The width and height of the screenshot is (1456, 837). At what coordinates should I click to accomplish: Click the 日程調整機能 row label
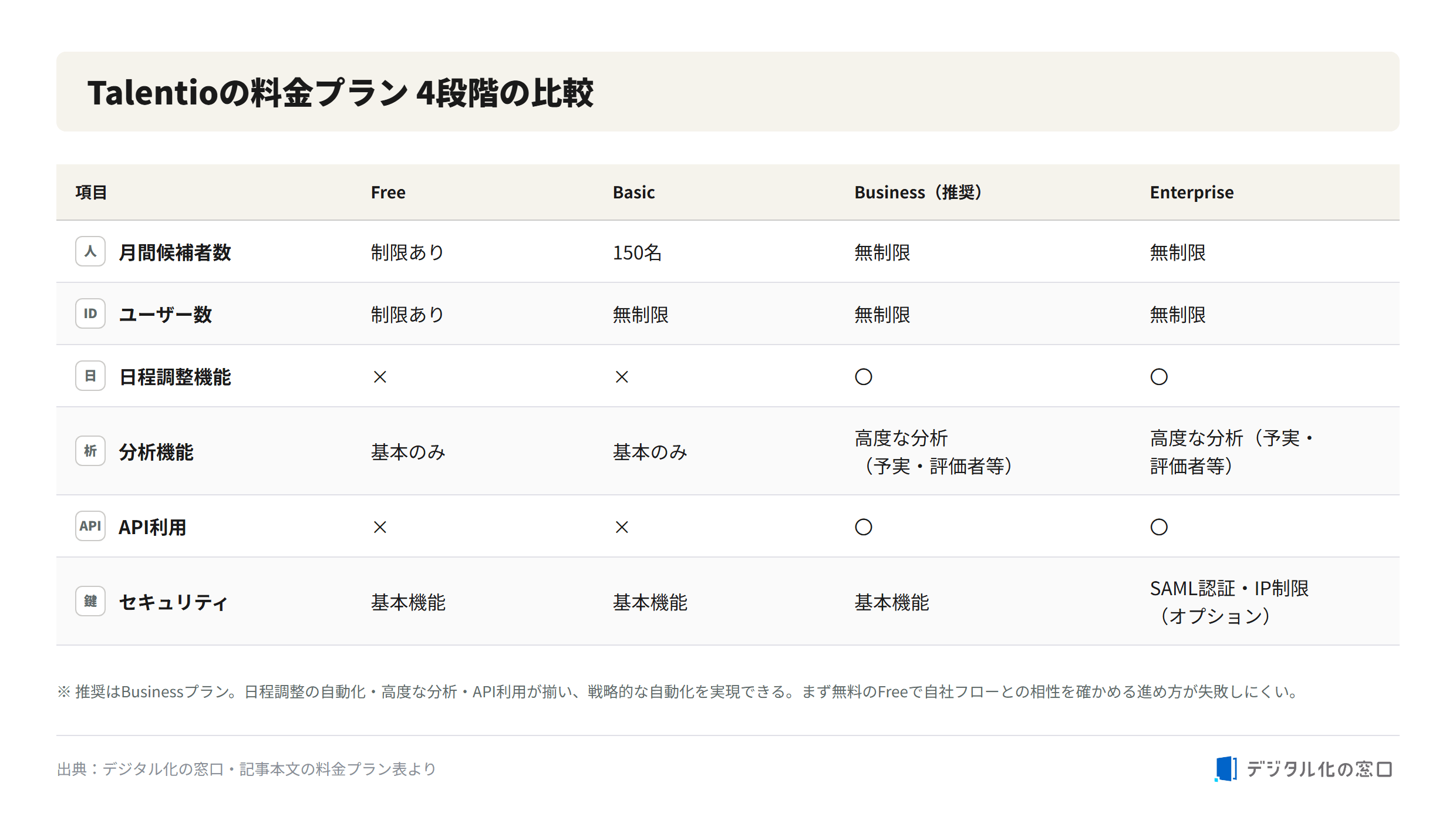click(x=175, y=377)
